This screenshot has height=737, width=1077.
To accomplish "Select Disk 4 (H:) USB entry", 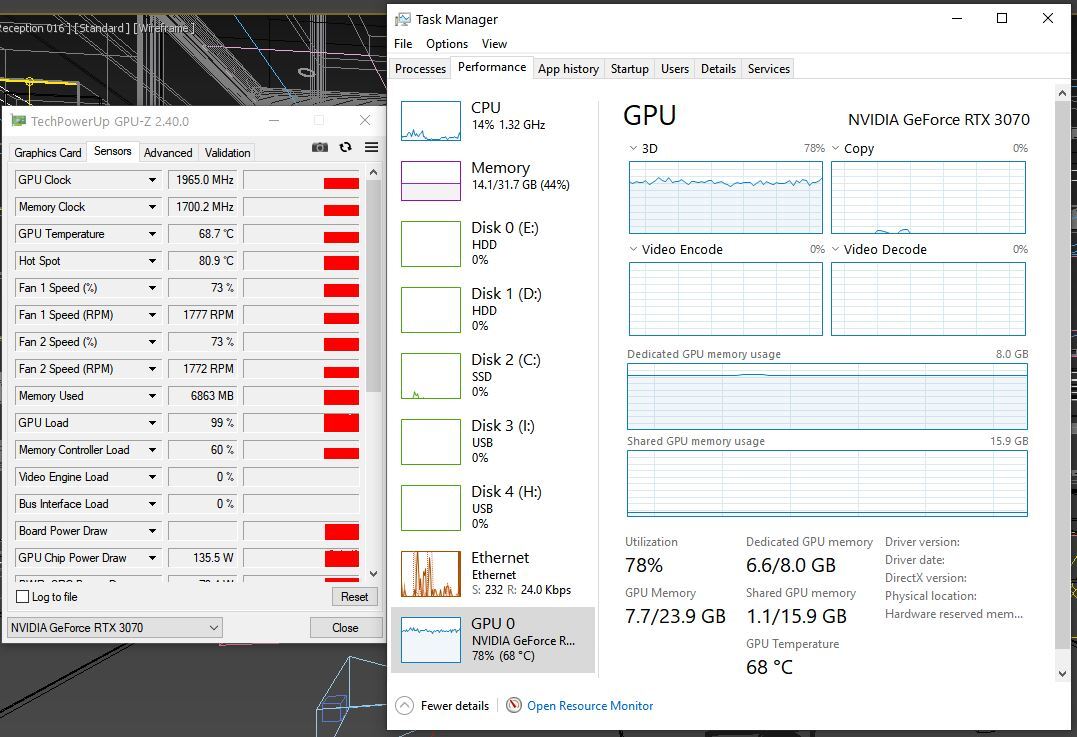I will [x=493, y=507].
